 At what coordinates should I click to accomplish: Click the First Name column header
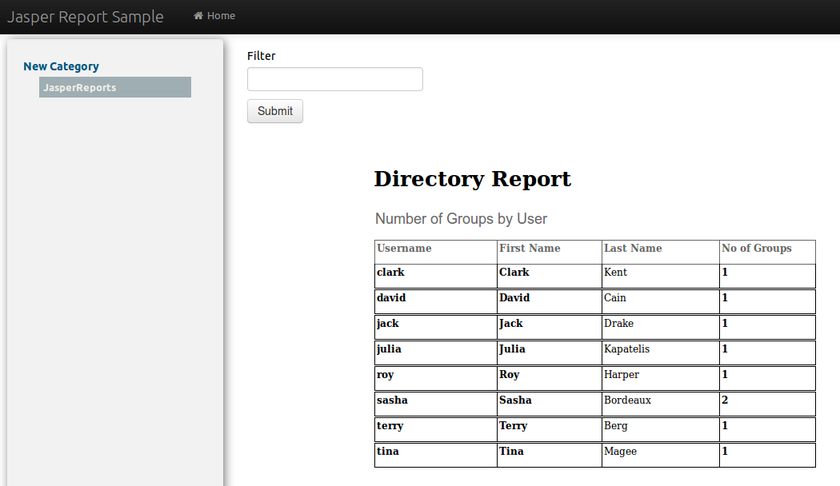pyautogui.click(x=529, y=249)
